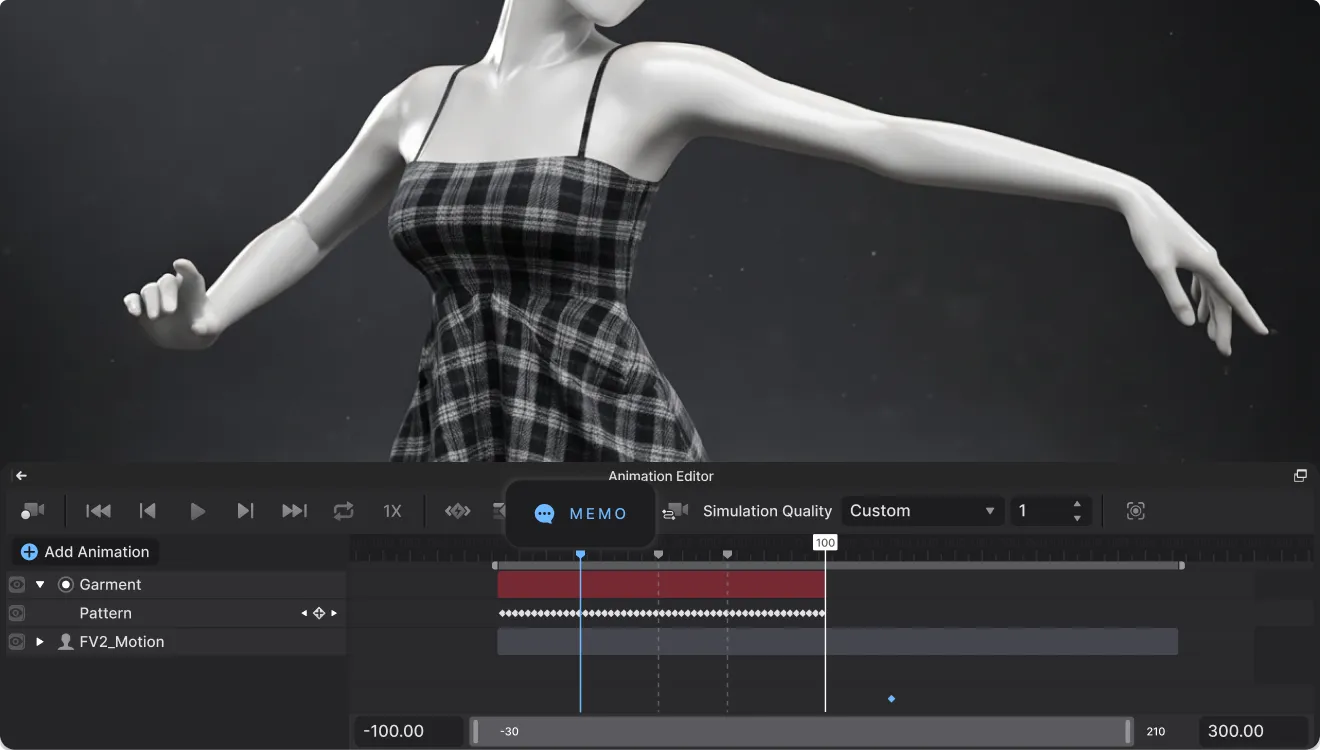The width and height of the screenshot is (1320, 750).
Task: Jump to the last frame icon
Action: (294, 511)
